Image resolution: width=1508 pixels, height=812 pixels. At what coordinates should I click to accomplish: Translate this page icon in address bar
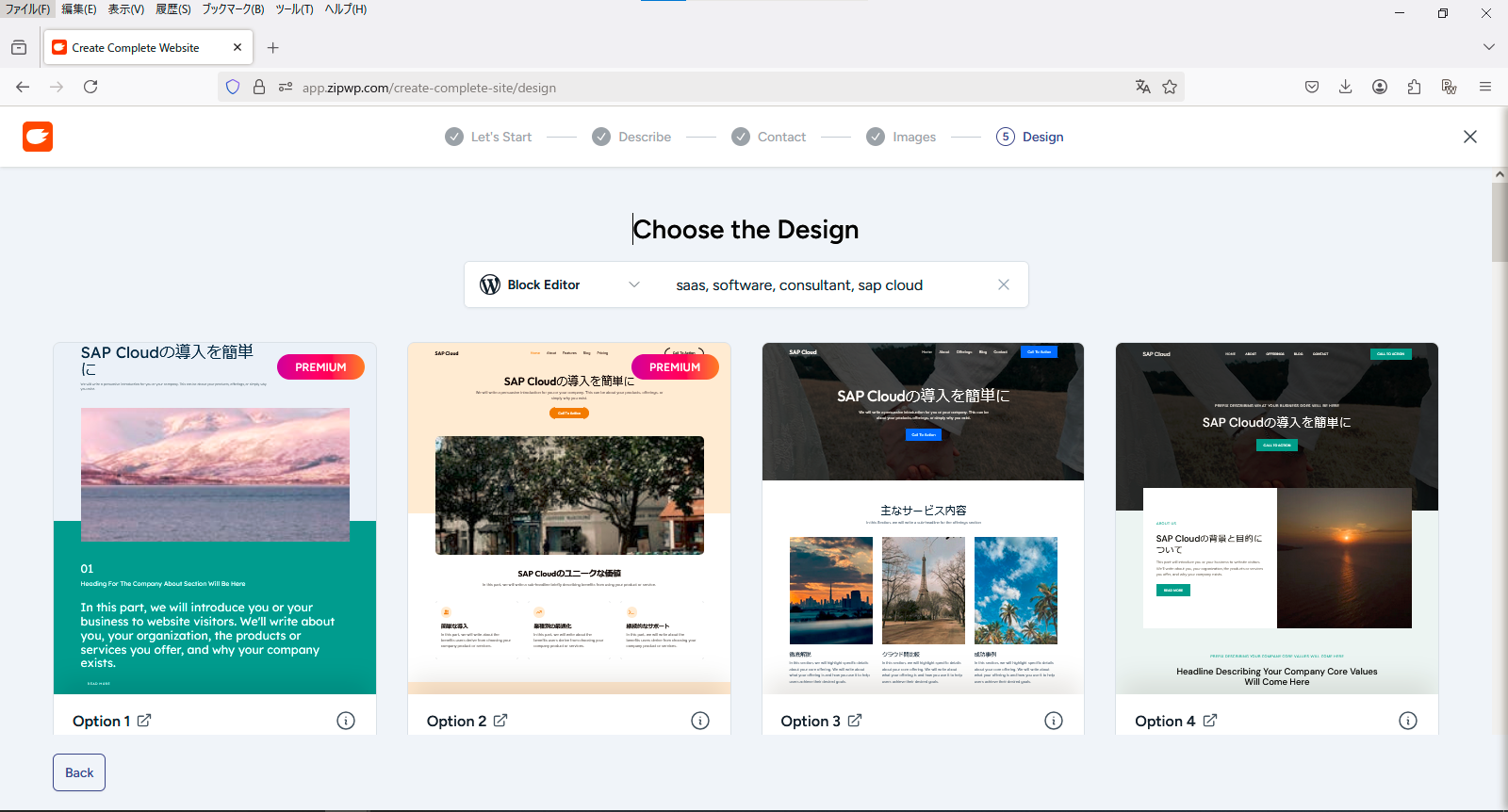tap(1143, 87)
